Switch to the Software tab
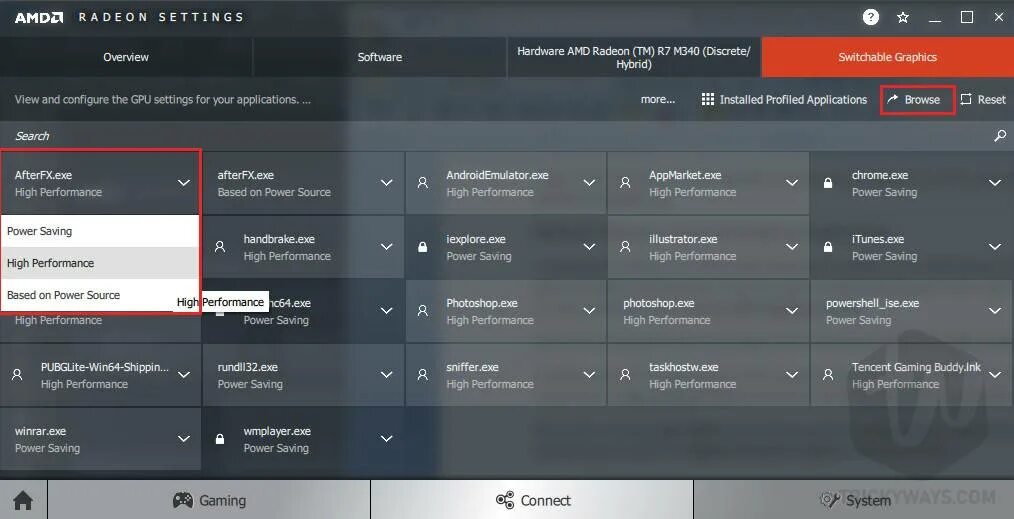The width and height of the screenshot is (1014, 519). pyautogui.click(x=380, y=57)
